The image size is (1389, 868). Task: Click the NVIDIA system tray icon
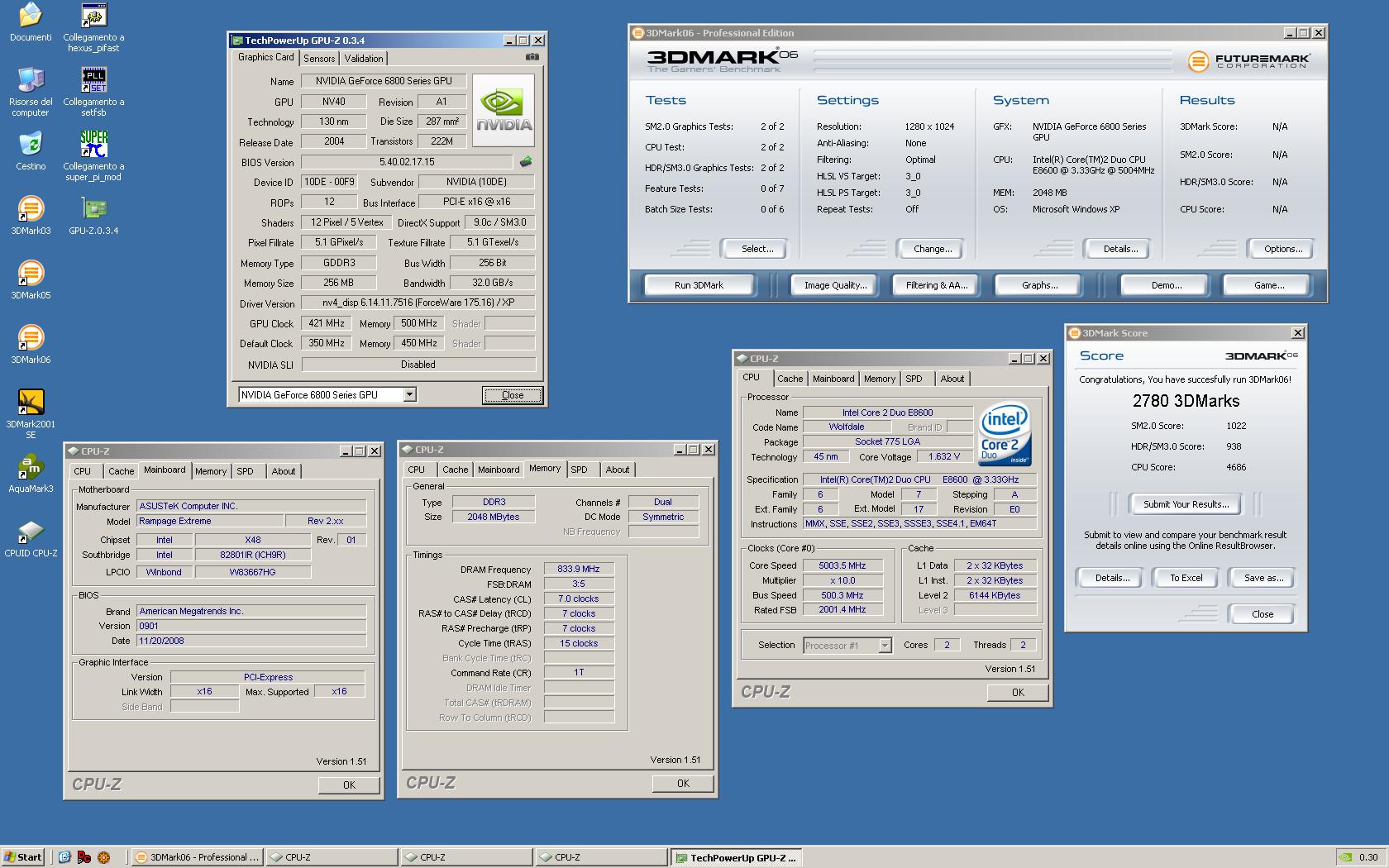click(x=1346, y=857)
